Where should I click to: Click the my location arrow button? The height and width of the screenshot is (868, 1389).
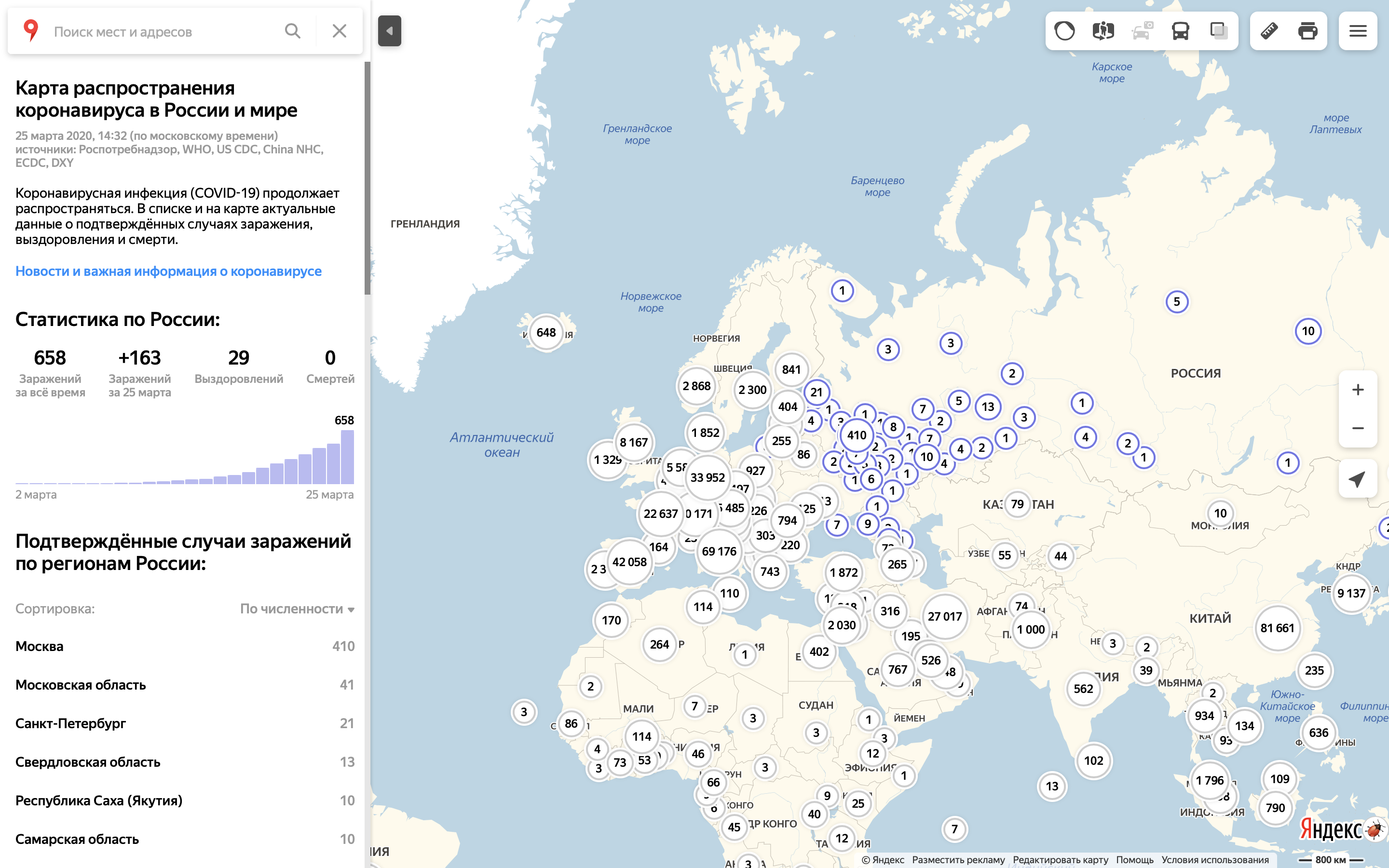pos(1358,479)
